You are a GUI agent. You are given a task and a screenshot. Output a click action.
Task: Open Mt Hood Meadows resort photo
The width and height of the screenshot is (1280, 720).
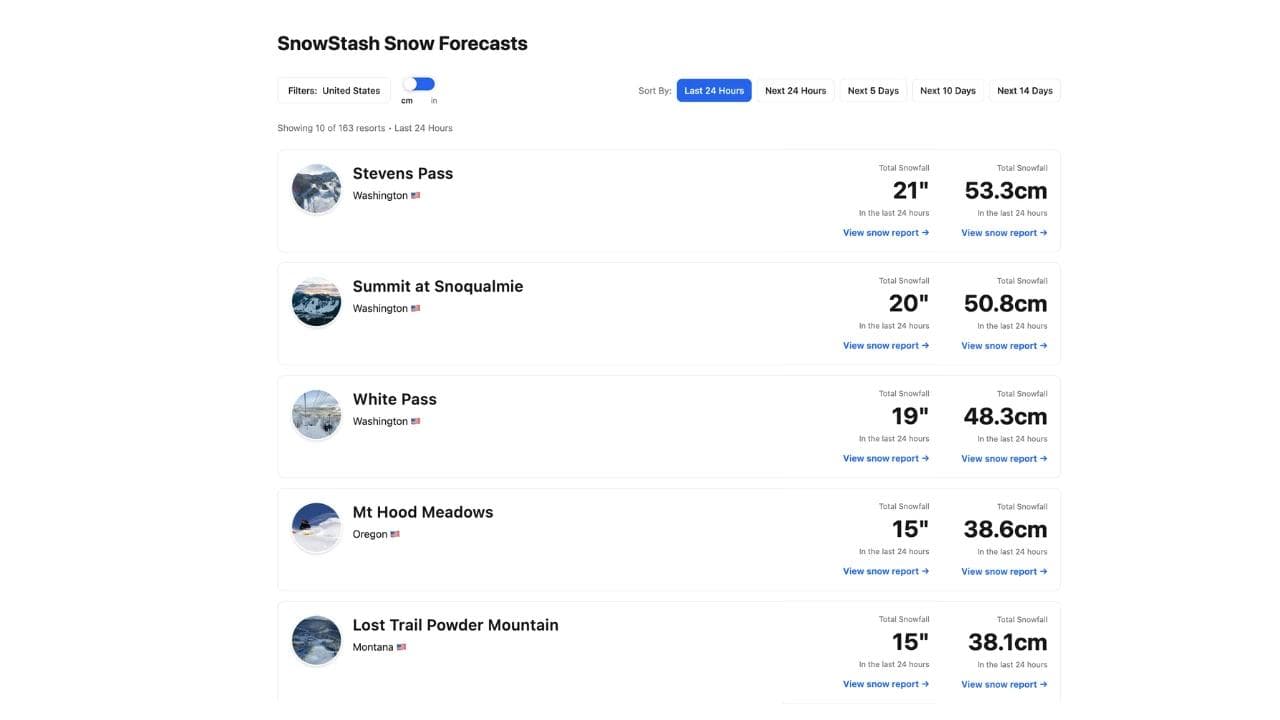point(316,527)
